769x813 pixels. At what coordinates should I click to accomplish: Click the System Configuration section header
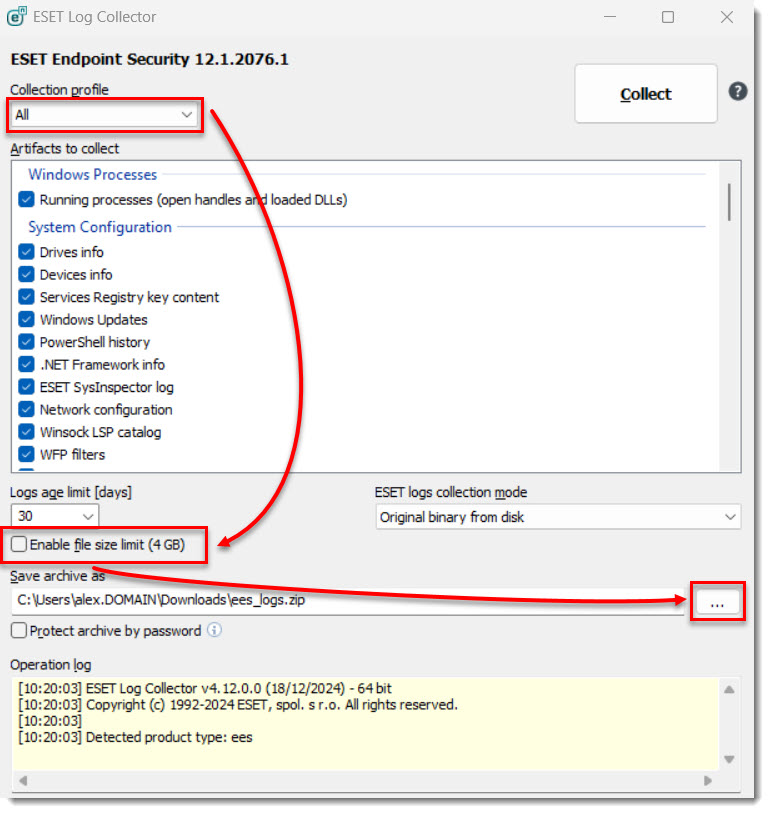[x=100, y=228]
